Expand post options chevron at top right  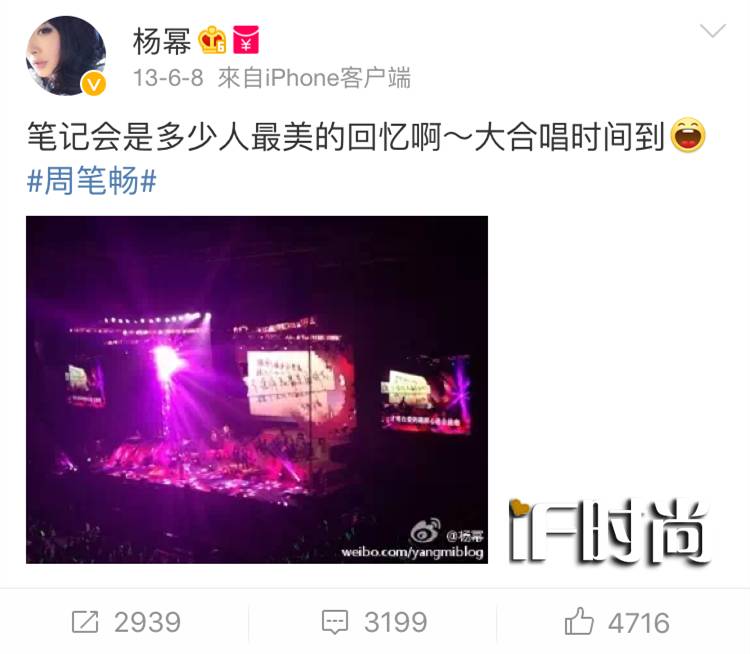[713, 32]
